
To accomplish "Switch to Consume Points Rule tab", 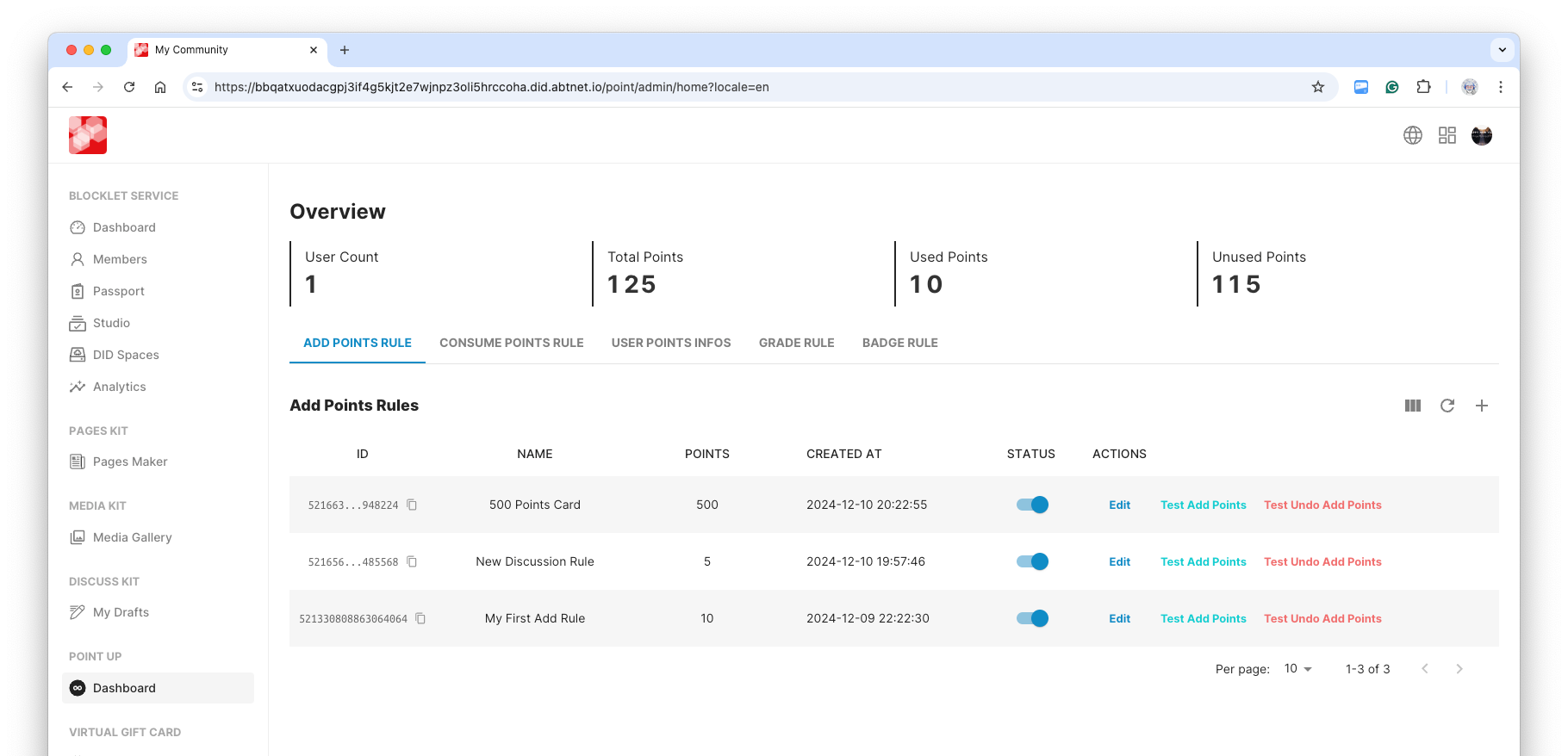I will pos(512,343).
